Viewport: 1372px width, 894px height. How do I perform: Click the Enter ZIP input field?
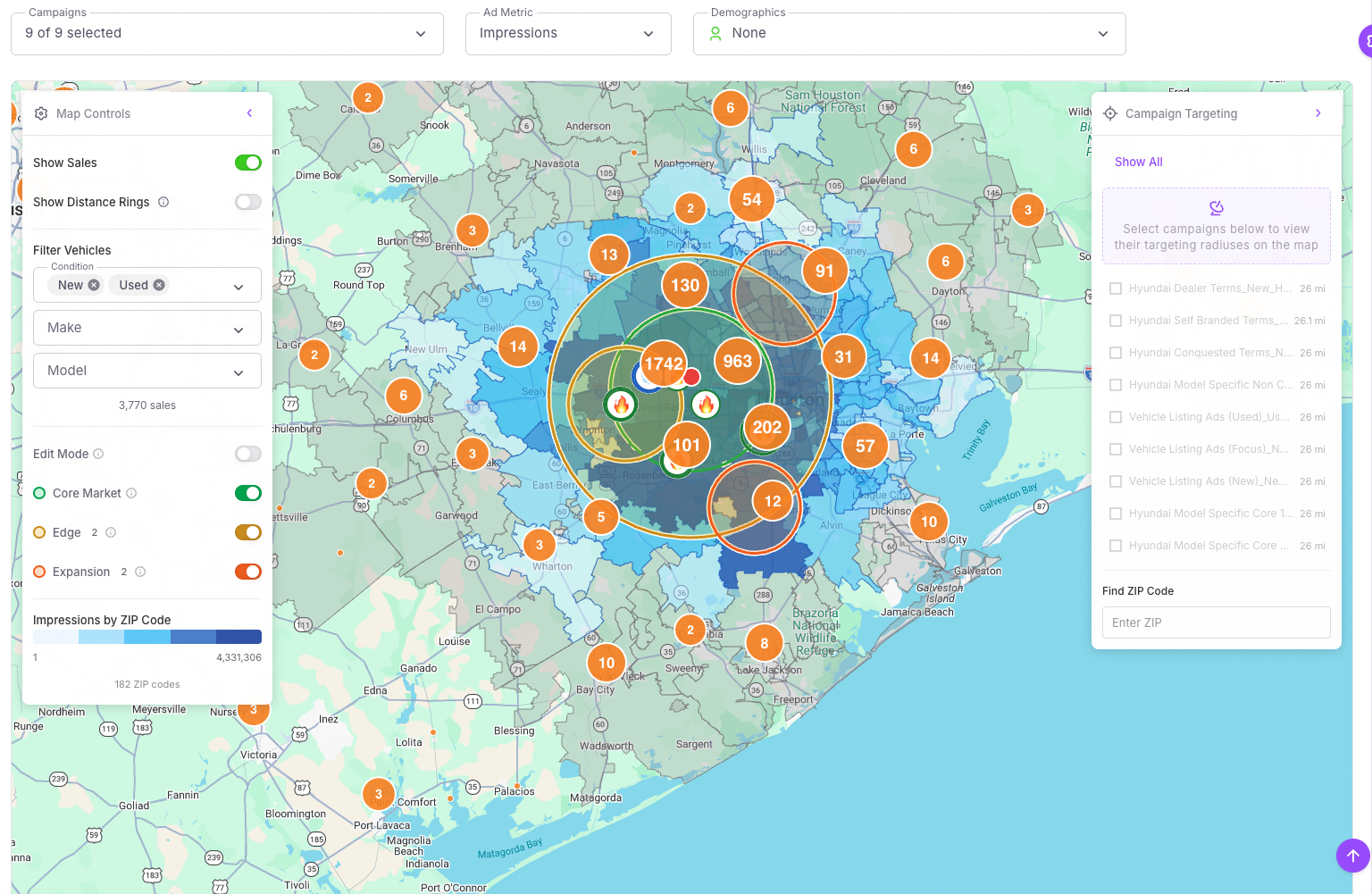(1216, 622)
